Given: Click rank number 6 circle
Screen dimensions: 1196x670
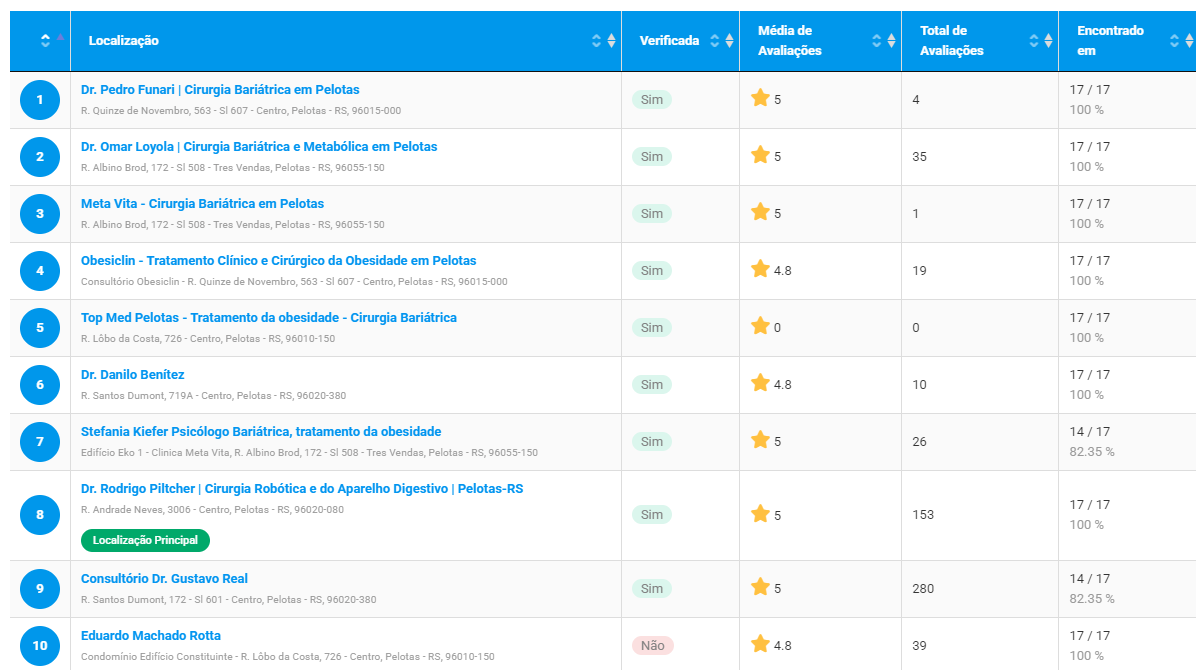Looking at the screenshot, I should 40,385.
